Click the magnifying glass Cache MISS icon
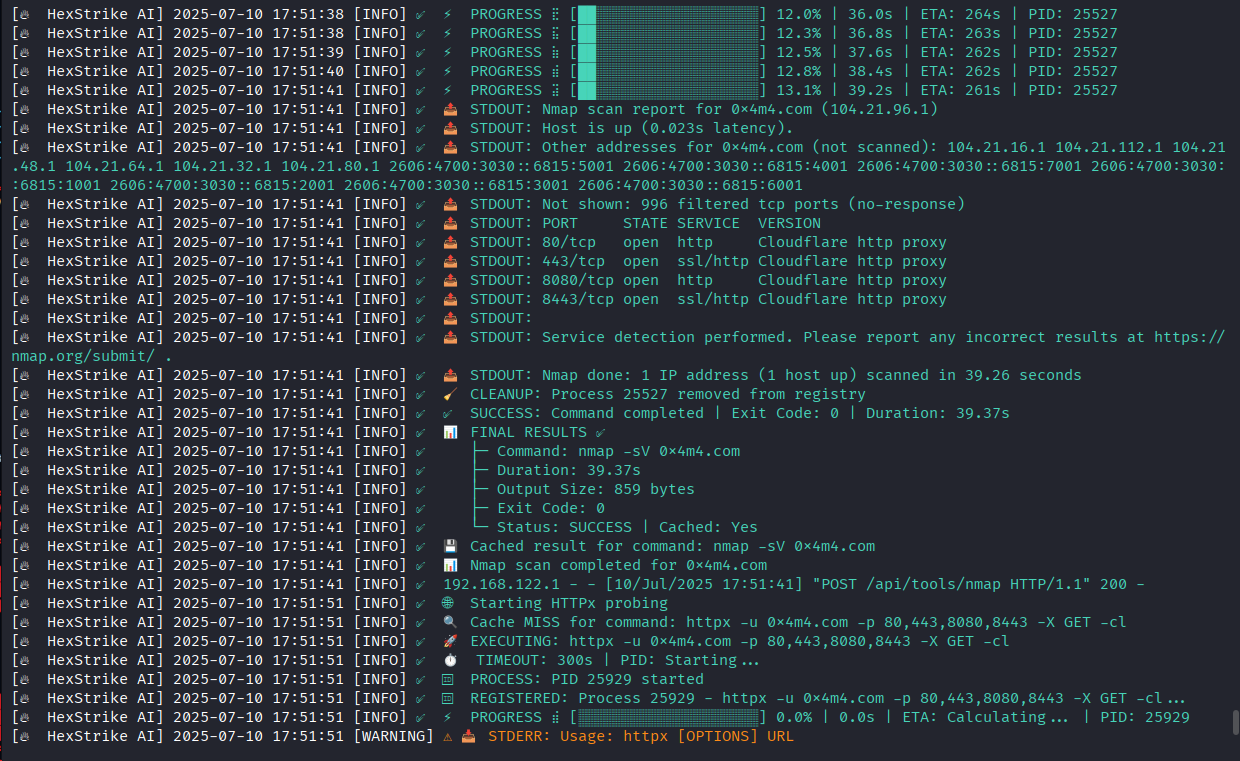The image size is (1240, 761). click(x=450, y=621)
